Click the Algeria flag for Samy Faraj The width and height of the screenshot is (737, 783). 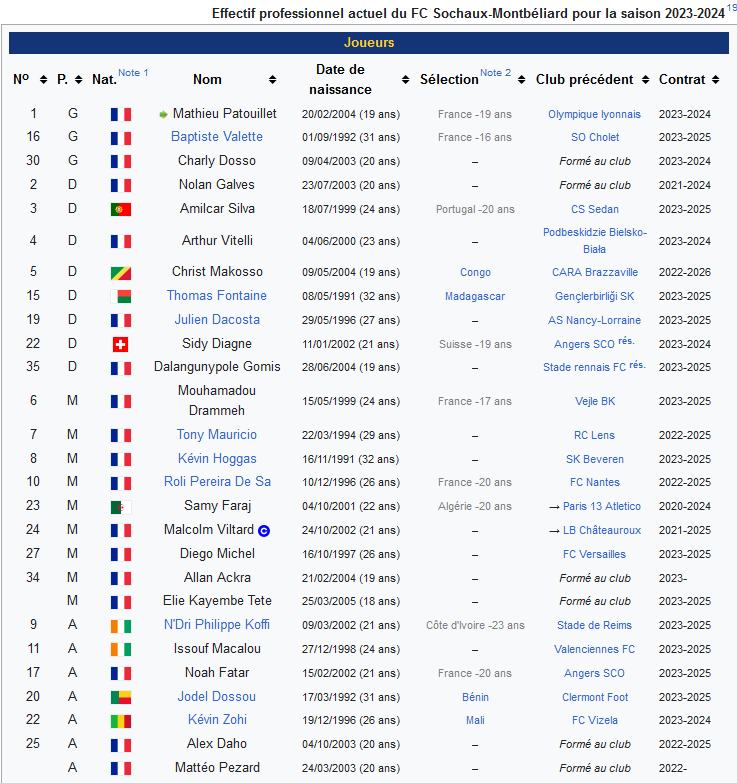pos(121,508)
